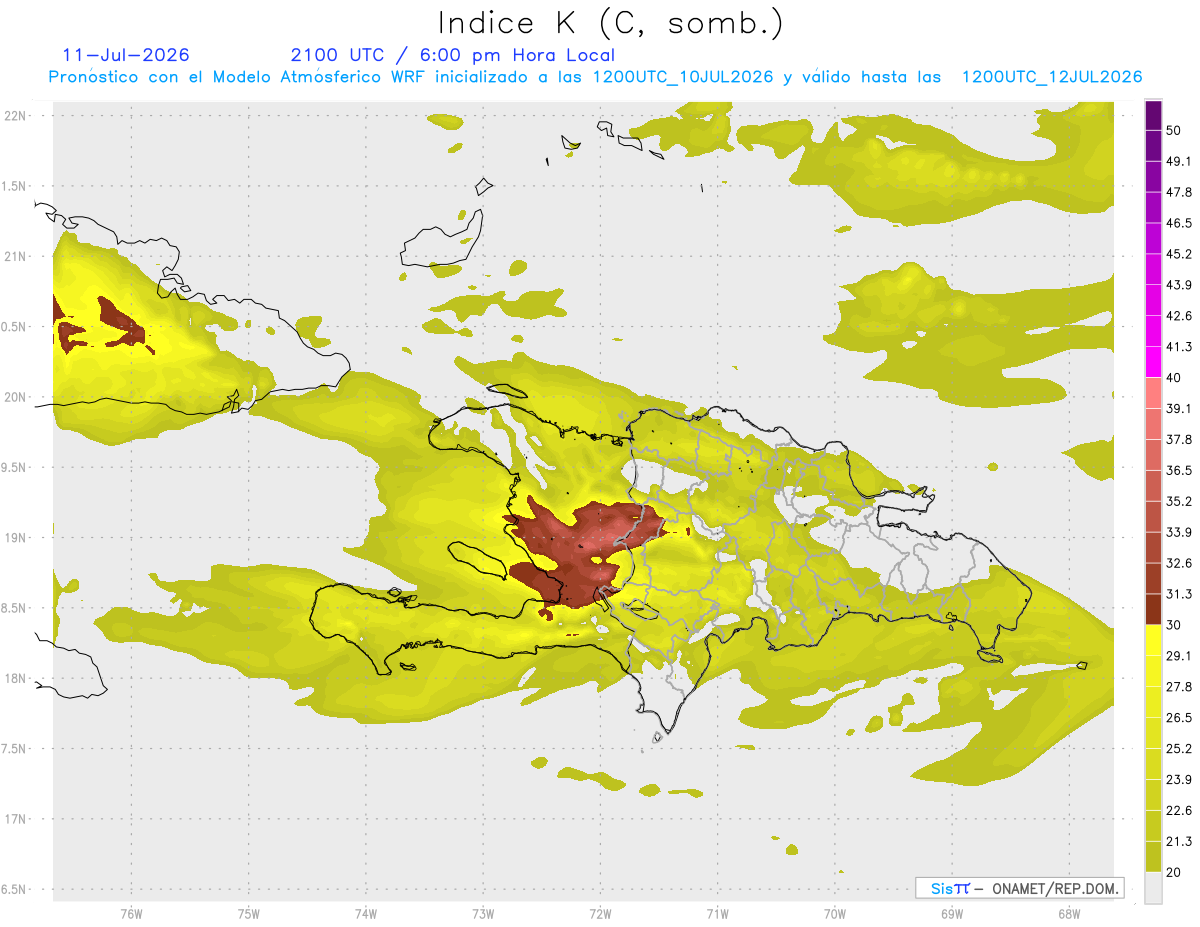Click the '32.6' color scale value

[1179, 563]
